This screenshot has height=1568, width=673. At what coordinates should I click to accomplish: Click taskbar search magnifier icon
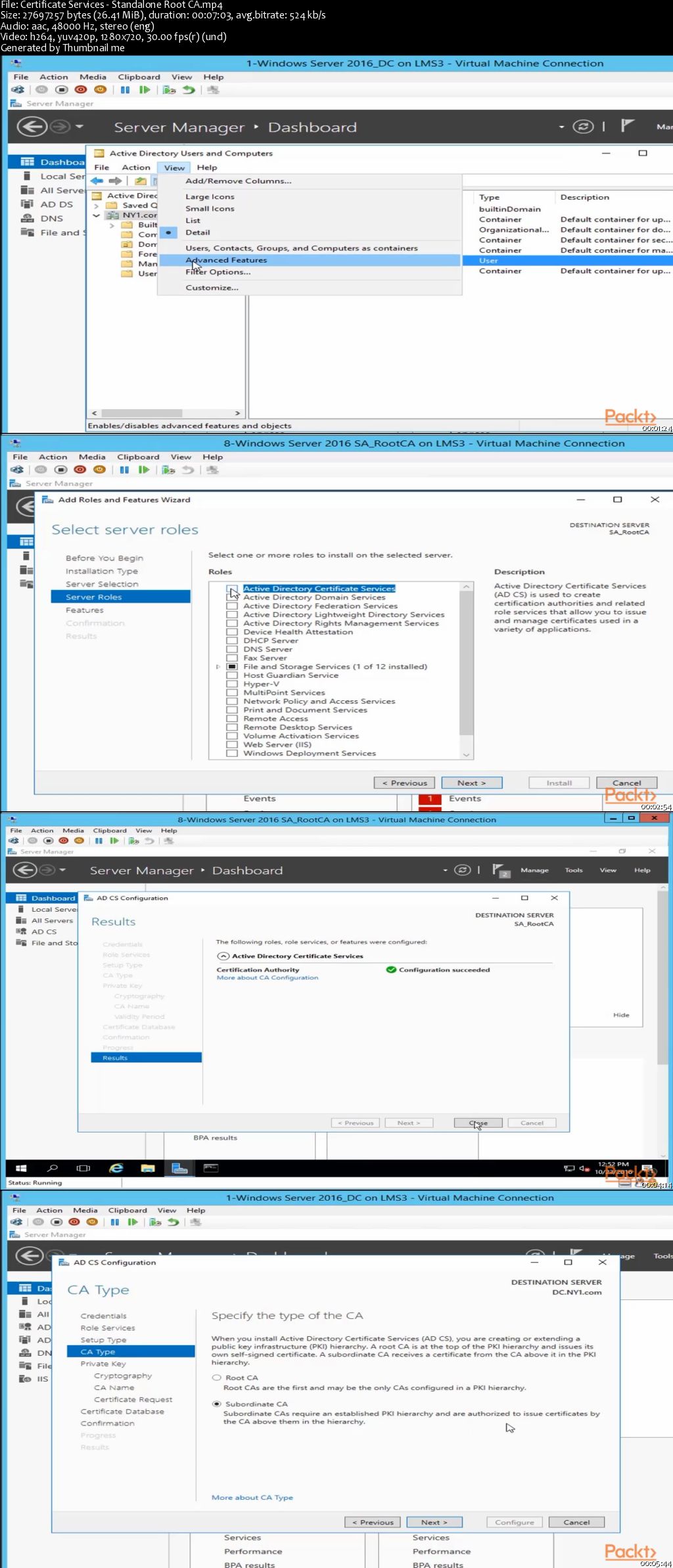tap(53, 1168)
